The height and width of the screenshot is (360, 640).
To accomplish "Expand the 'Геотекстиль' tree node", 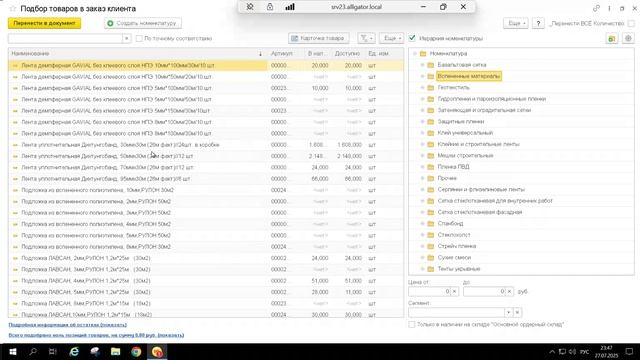I will click(x=422, y=88).
